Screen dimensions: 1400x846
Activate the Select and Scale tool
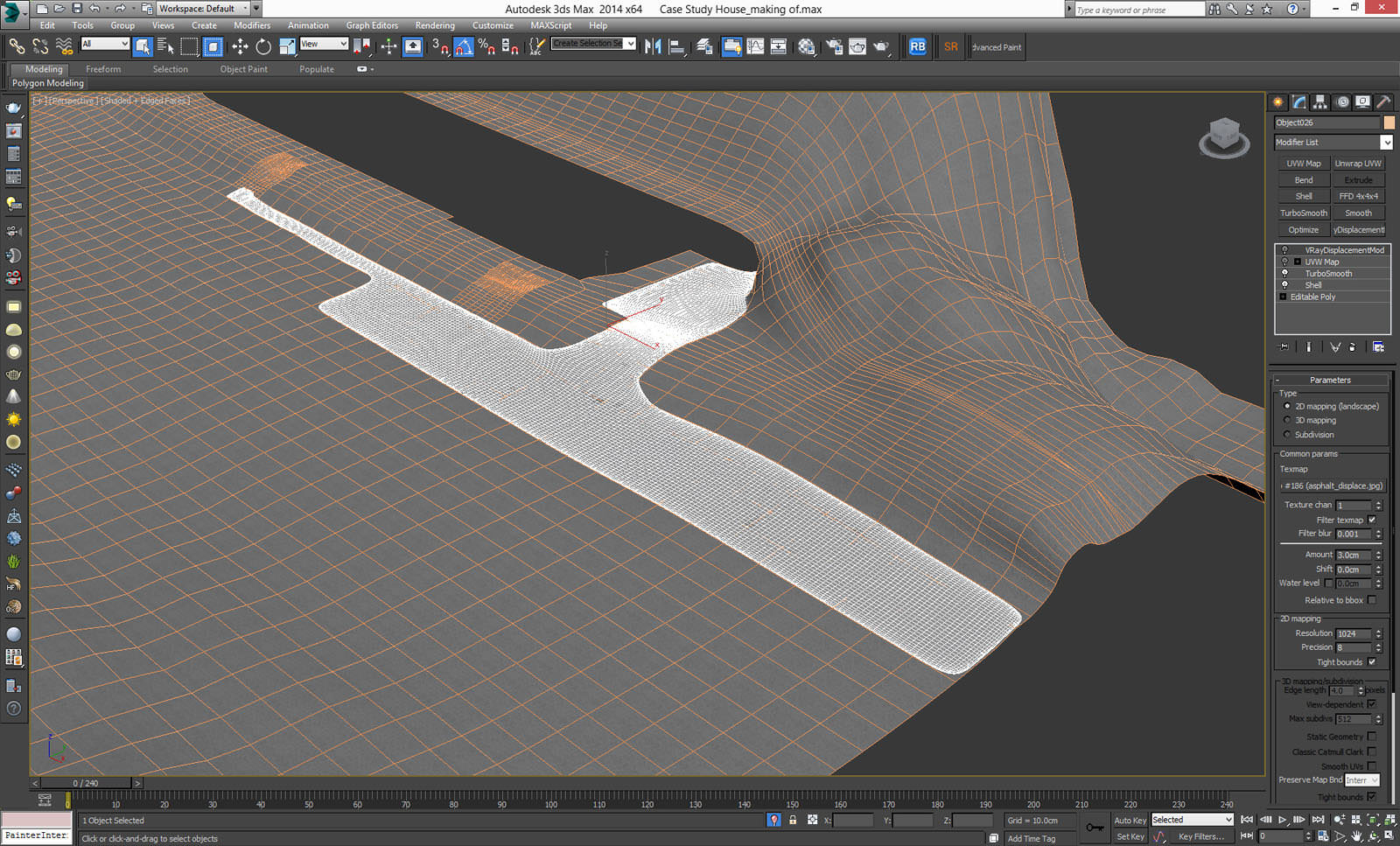287,46
